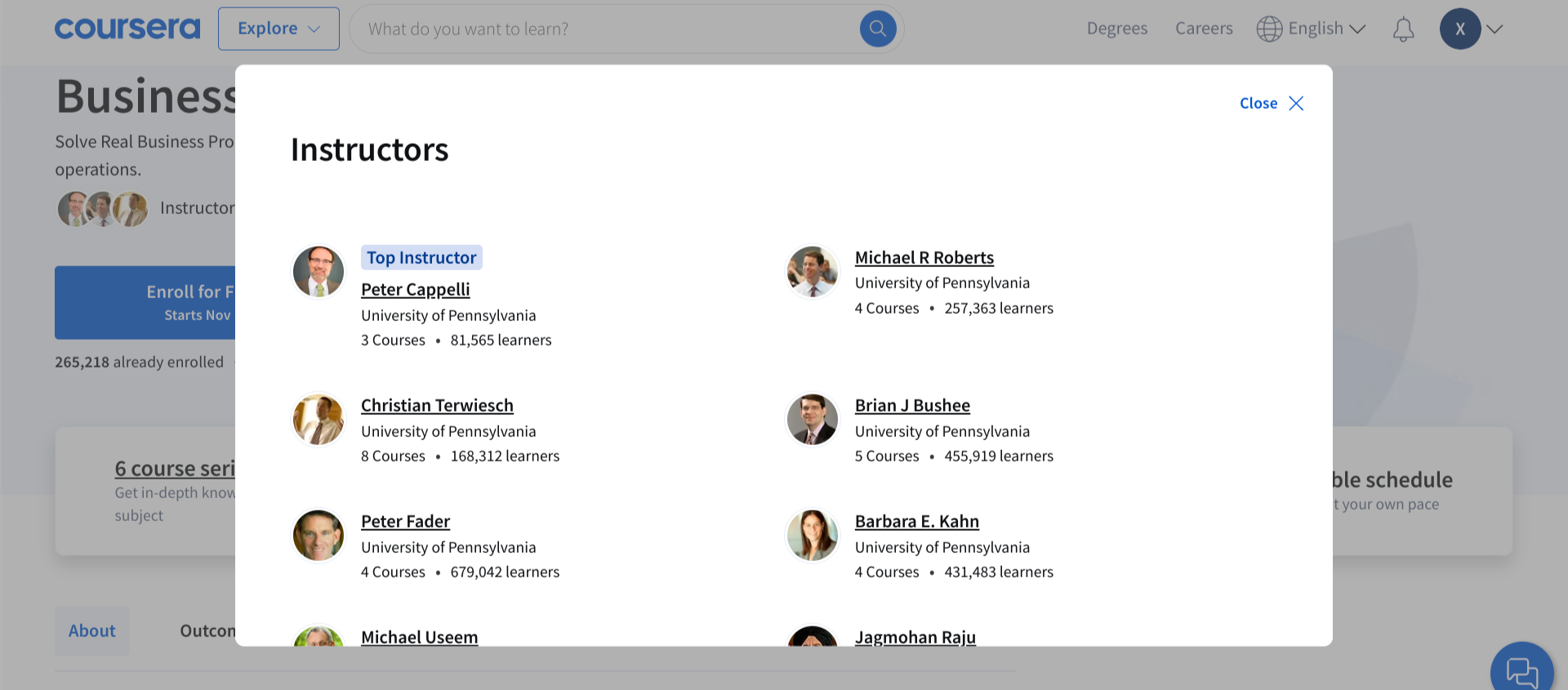Click the search magnifier icon
Screen dimensions: 1568x690
pyautogui.click(x=877, y=29)
